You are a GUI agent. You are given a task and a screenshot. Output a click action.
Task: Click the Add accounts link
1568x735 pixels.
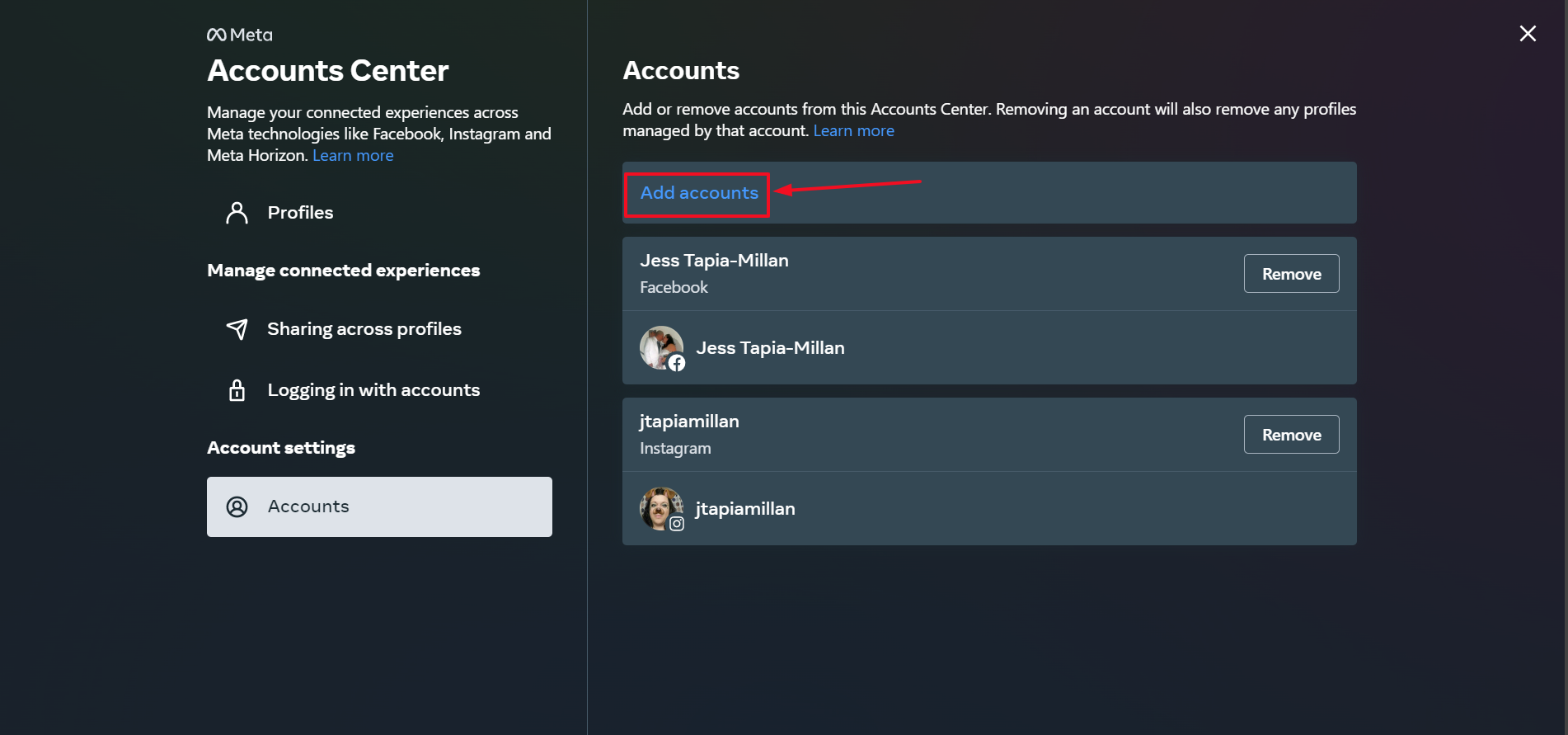pyautogui.click(x=699, y=193)
